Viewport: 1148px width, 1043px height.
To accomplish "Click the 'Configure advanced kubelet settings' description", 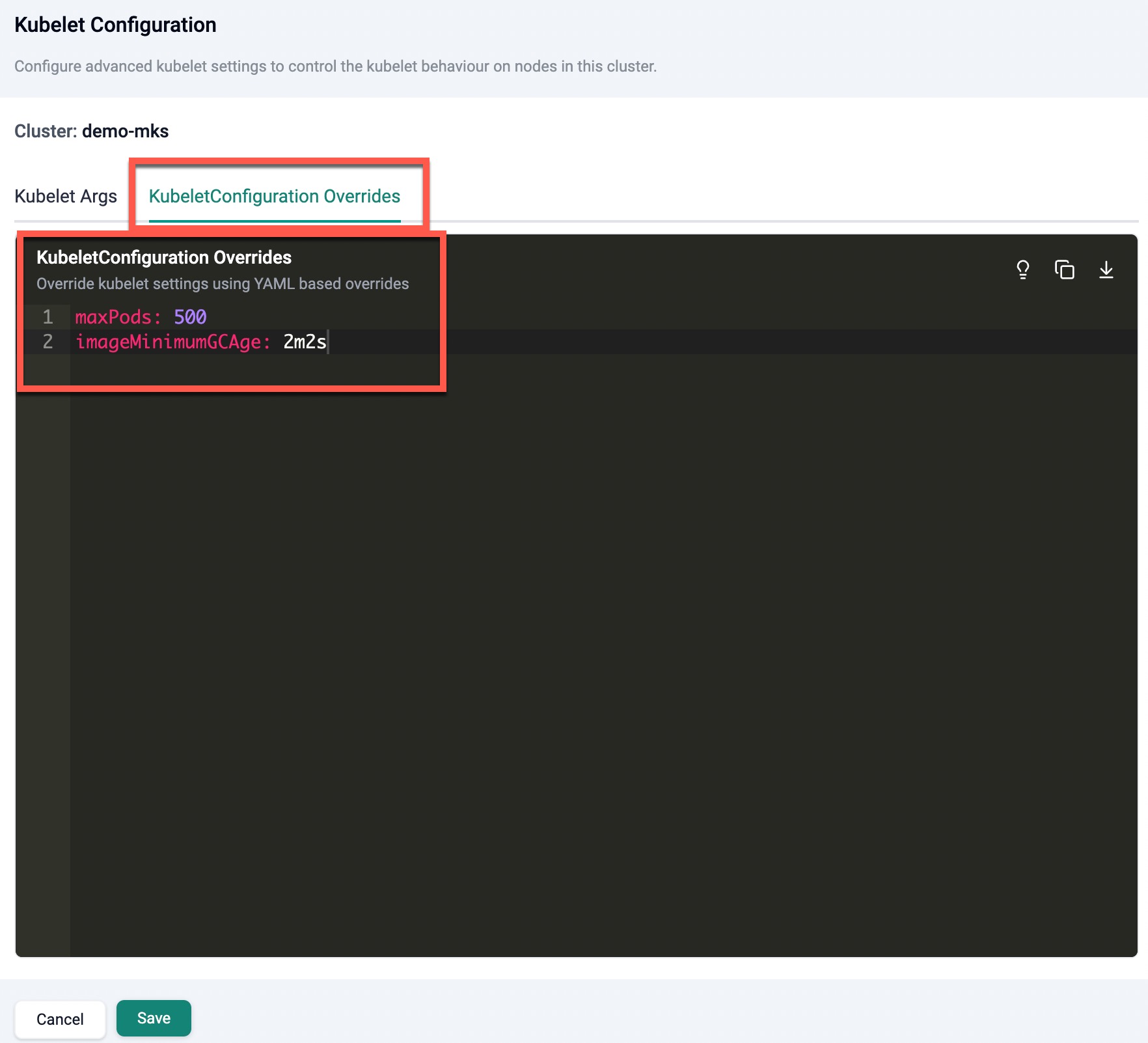I will click(x=335, y=66).
